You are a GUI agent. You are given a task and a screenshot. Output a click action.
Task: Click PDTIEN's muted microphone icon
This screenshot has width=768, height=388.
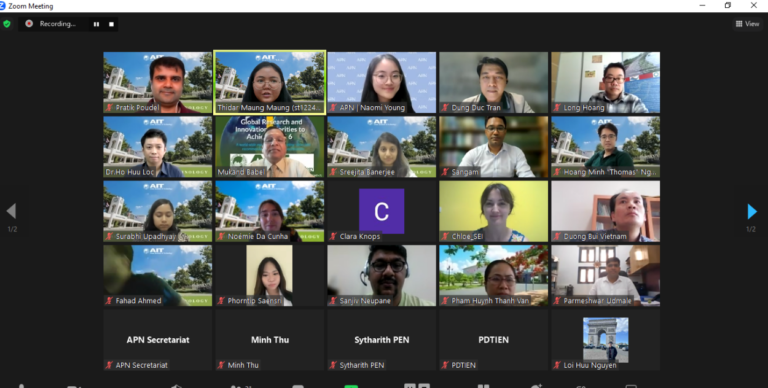tap(445, 365)
